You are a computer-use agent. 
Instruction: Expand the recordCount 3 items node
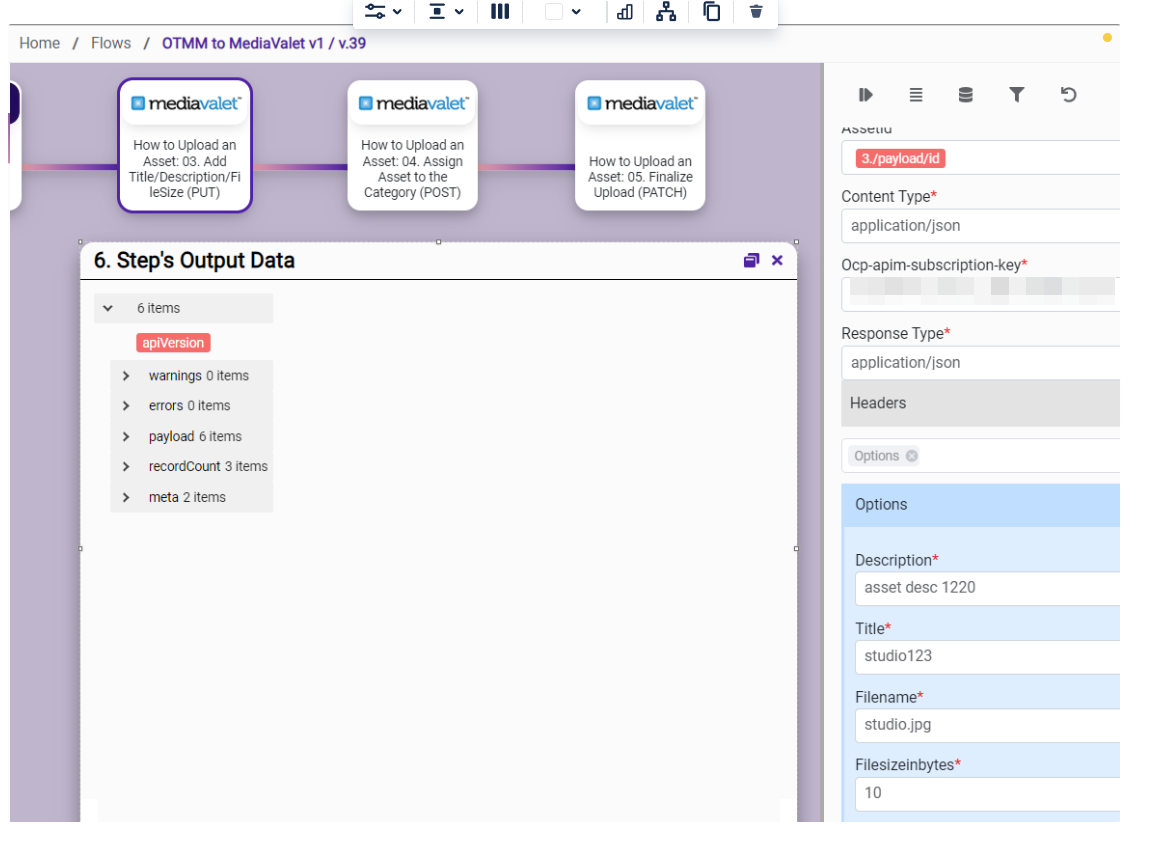click(126, 467)
